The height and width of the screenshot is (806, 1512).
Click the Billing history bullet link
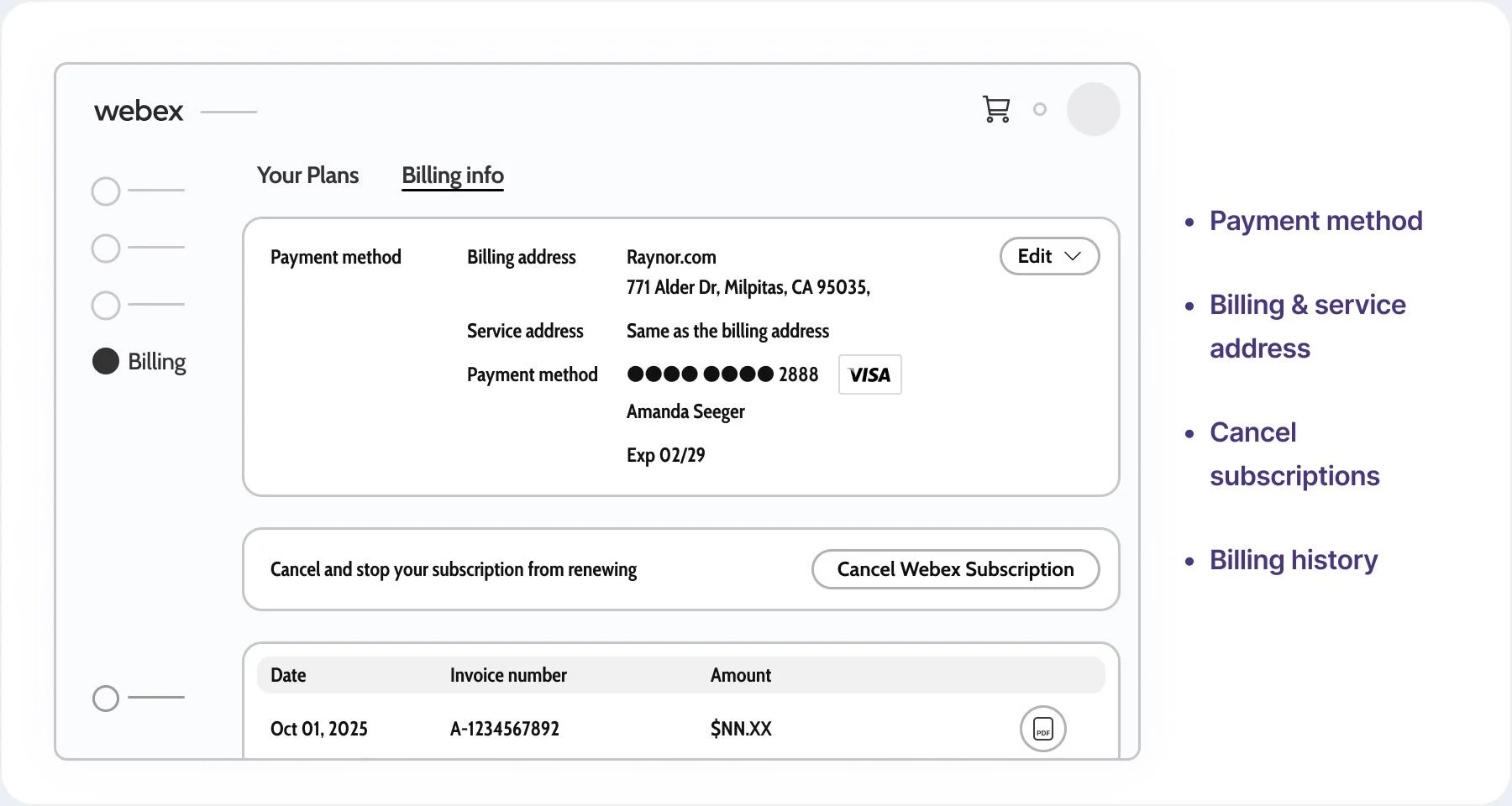[1293, 559]
